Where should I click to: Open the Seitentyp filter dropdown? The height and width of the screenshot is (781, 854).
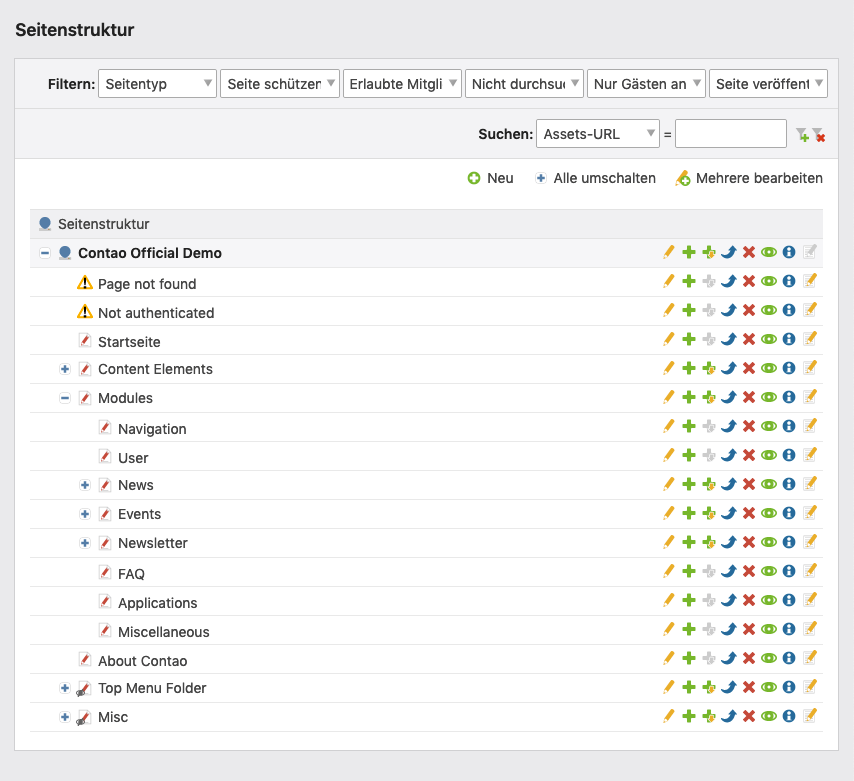pyautogui.click(x=157, y=84)
